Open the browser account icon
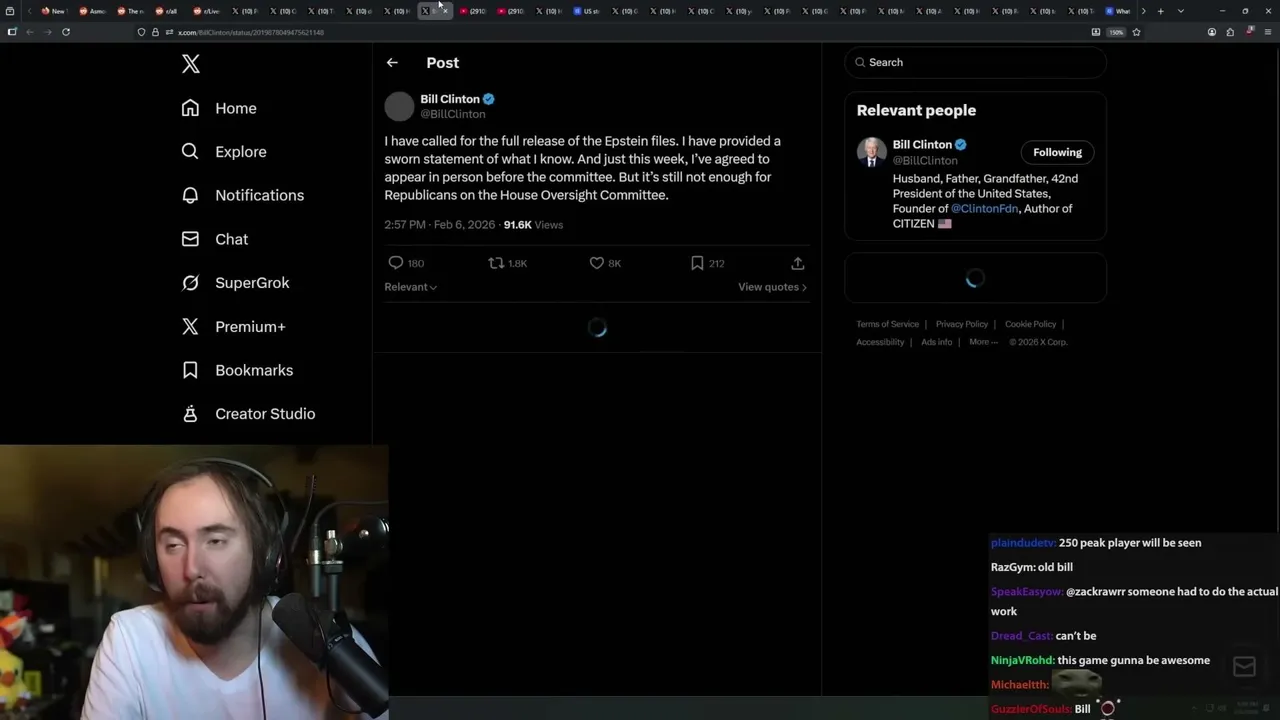1280x720 pixels. pos(1212,32)
